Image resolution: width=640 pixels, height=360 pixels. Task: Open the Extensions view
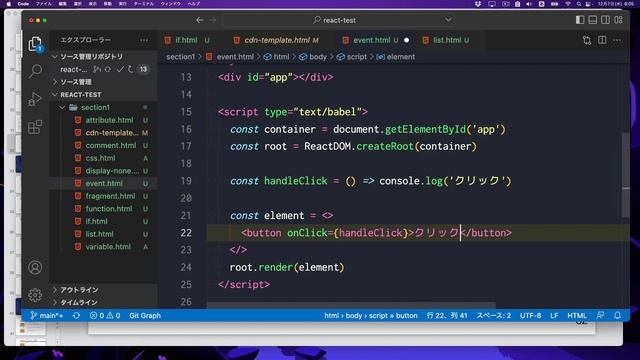pyautogui.click(x=35, y=127)
